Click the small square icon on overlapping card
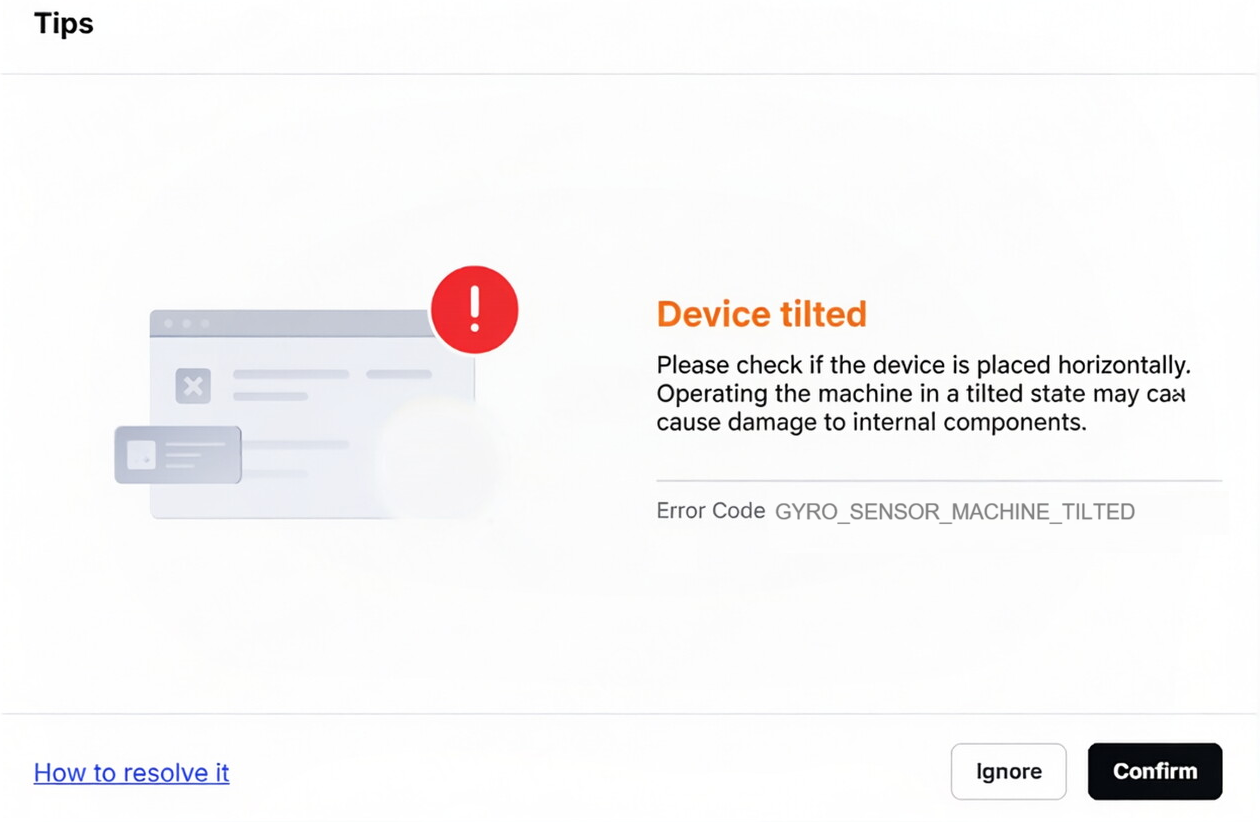Screen dimensions: 1260x822 (141, 455)
